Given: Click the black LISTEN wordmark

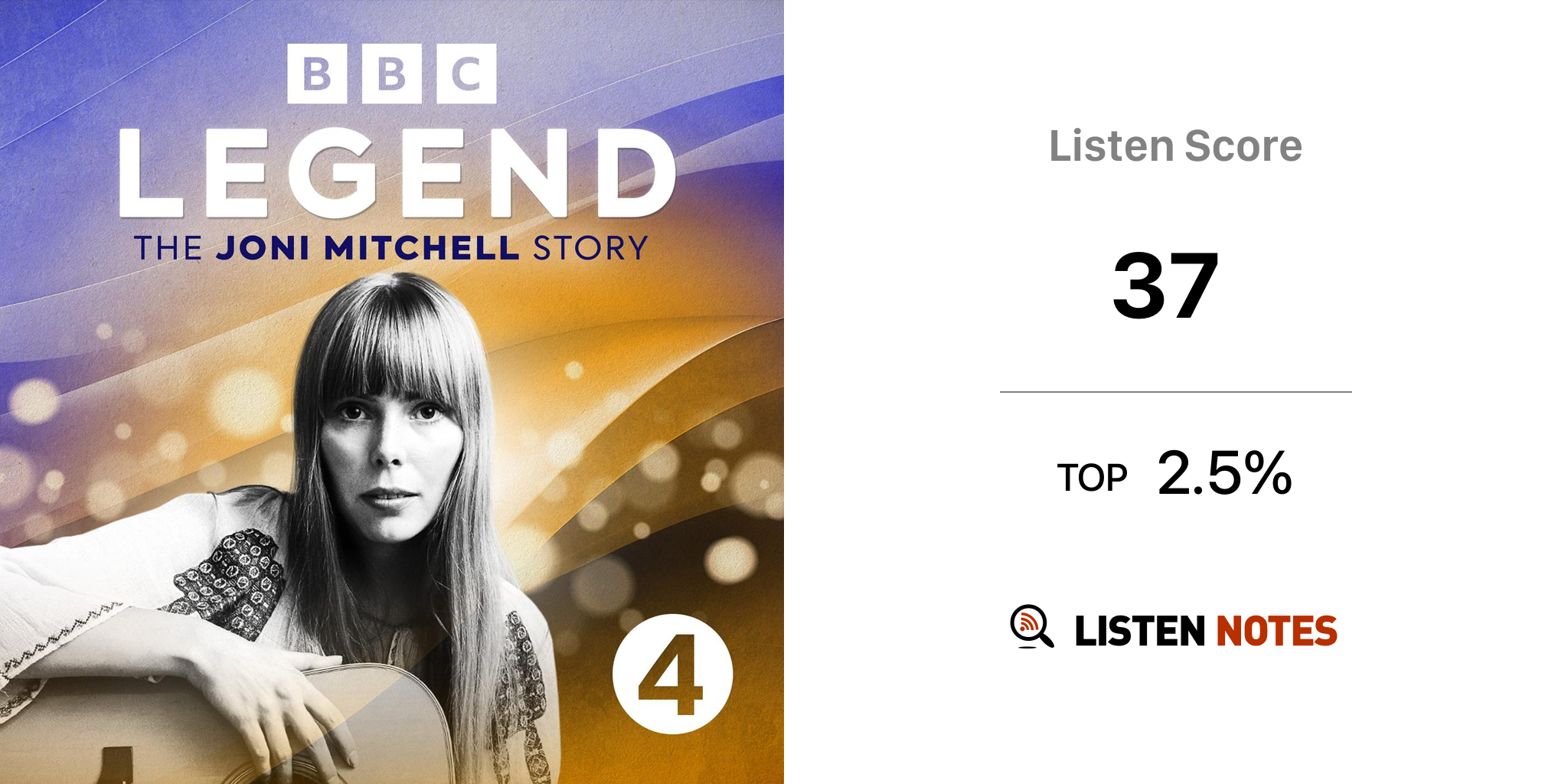Looking at the screenshot, I should pyautogui.click(x=1140, y=631).
